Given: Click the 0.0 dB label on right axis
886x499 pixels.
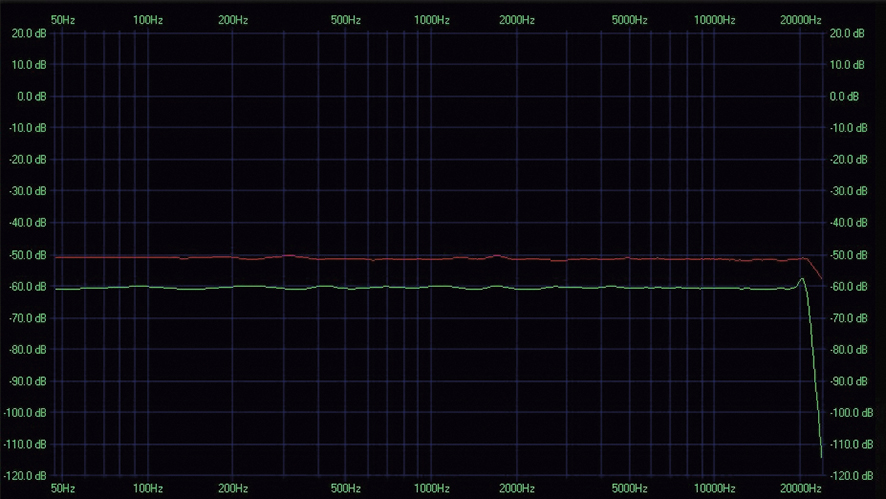Looking at the screenshot, I should (x=844, y=97).
